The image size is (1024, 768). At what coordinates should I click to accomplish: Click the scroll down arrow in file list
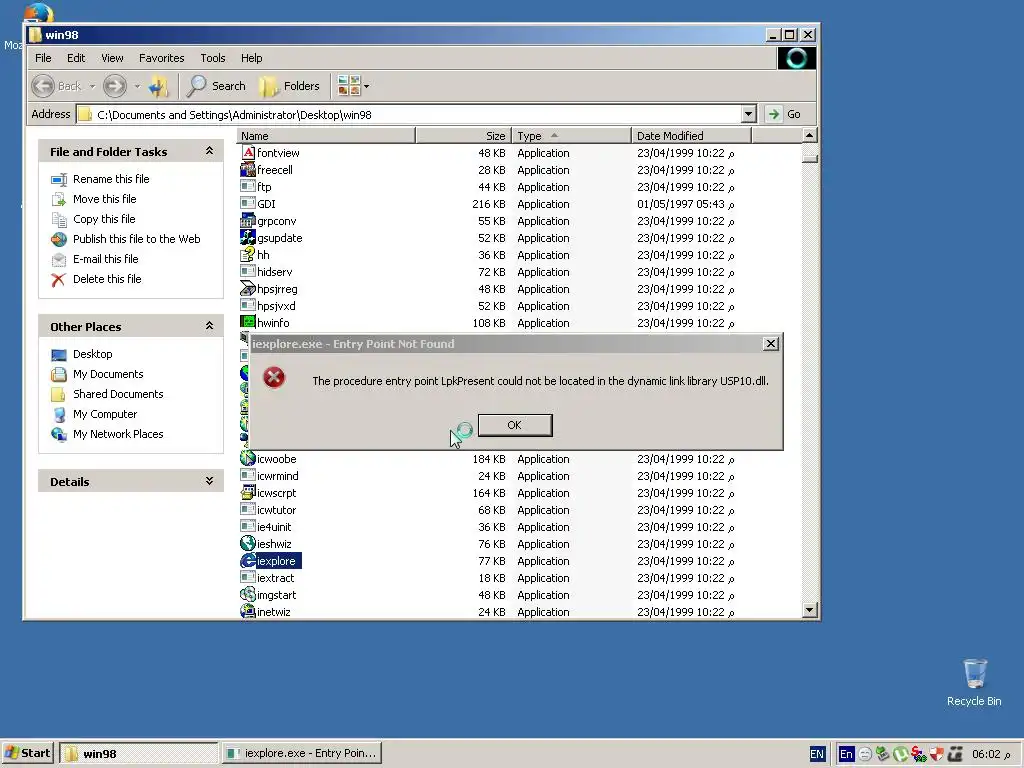809,610
